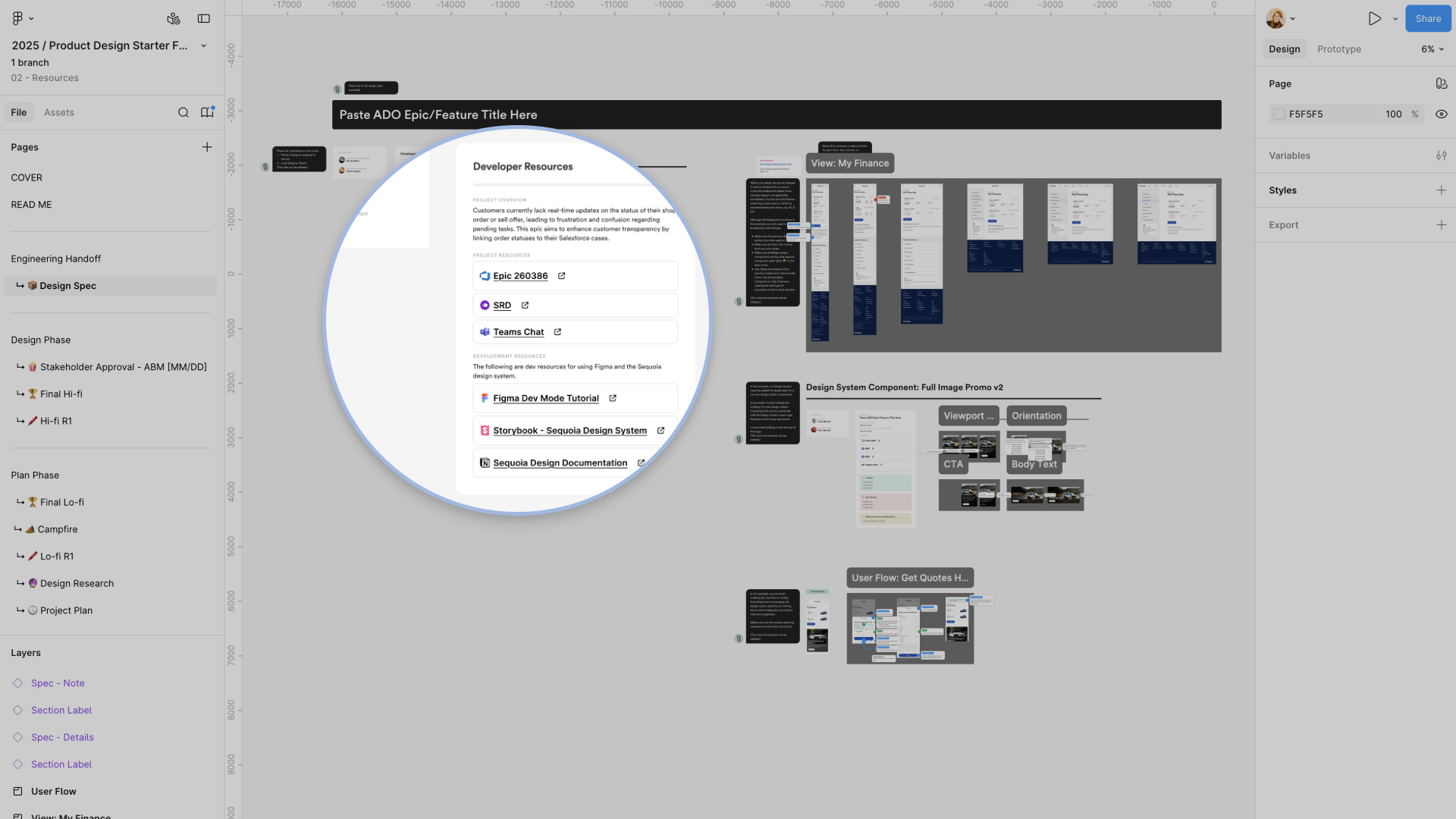Open the libraries book icon
Viewport: 1456px width, 819px height.
[206, 112]
